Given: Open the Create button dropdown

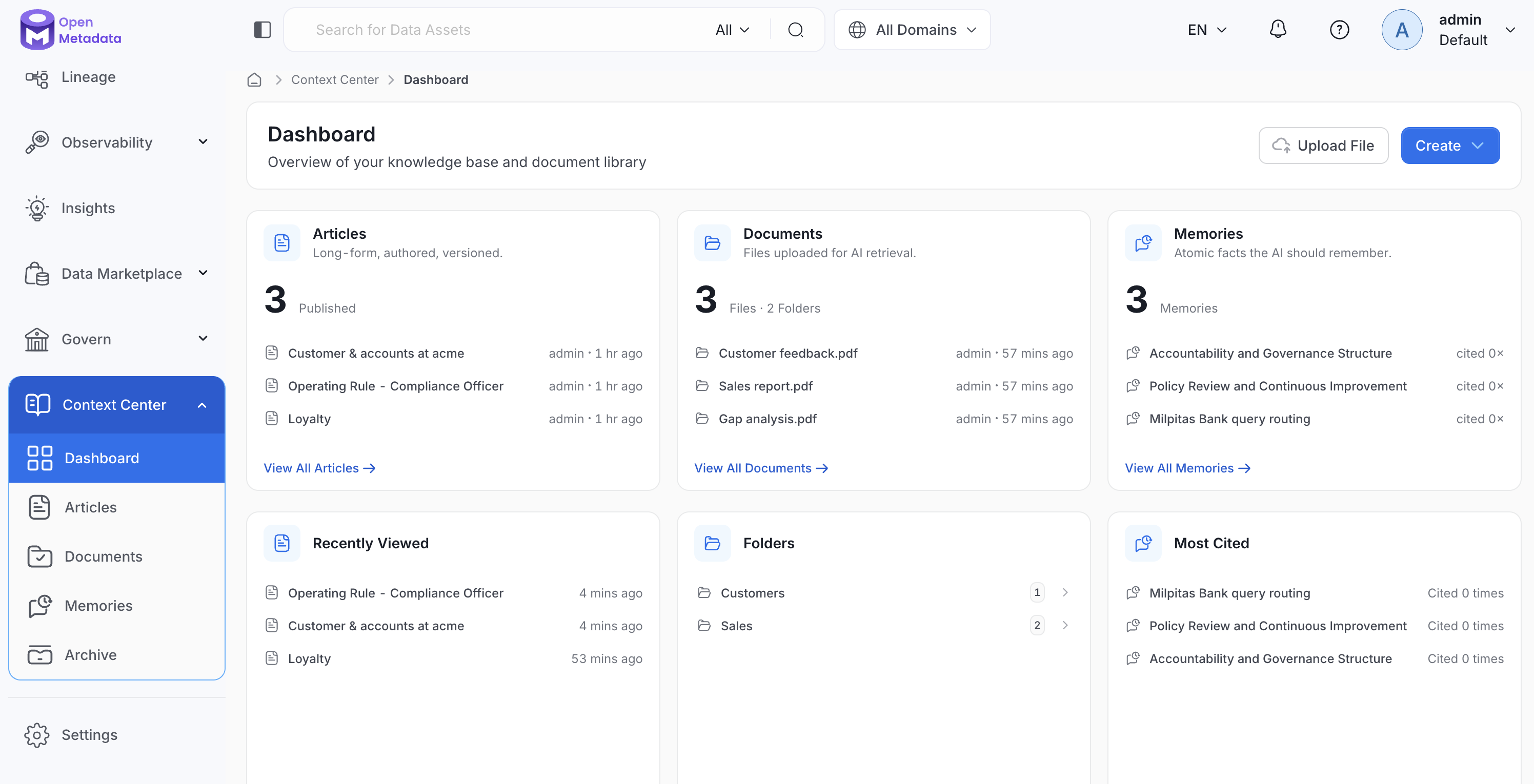Looking at the screenshot, I should point(1450,145).
